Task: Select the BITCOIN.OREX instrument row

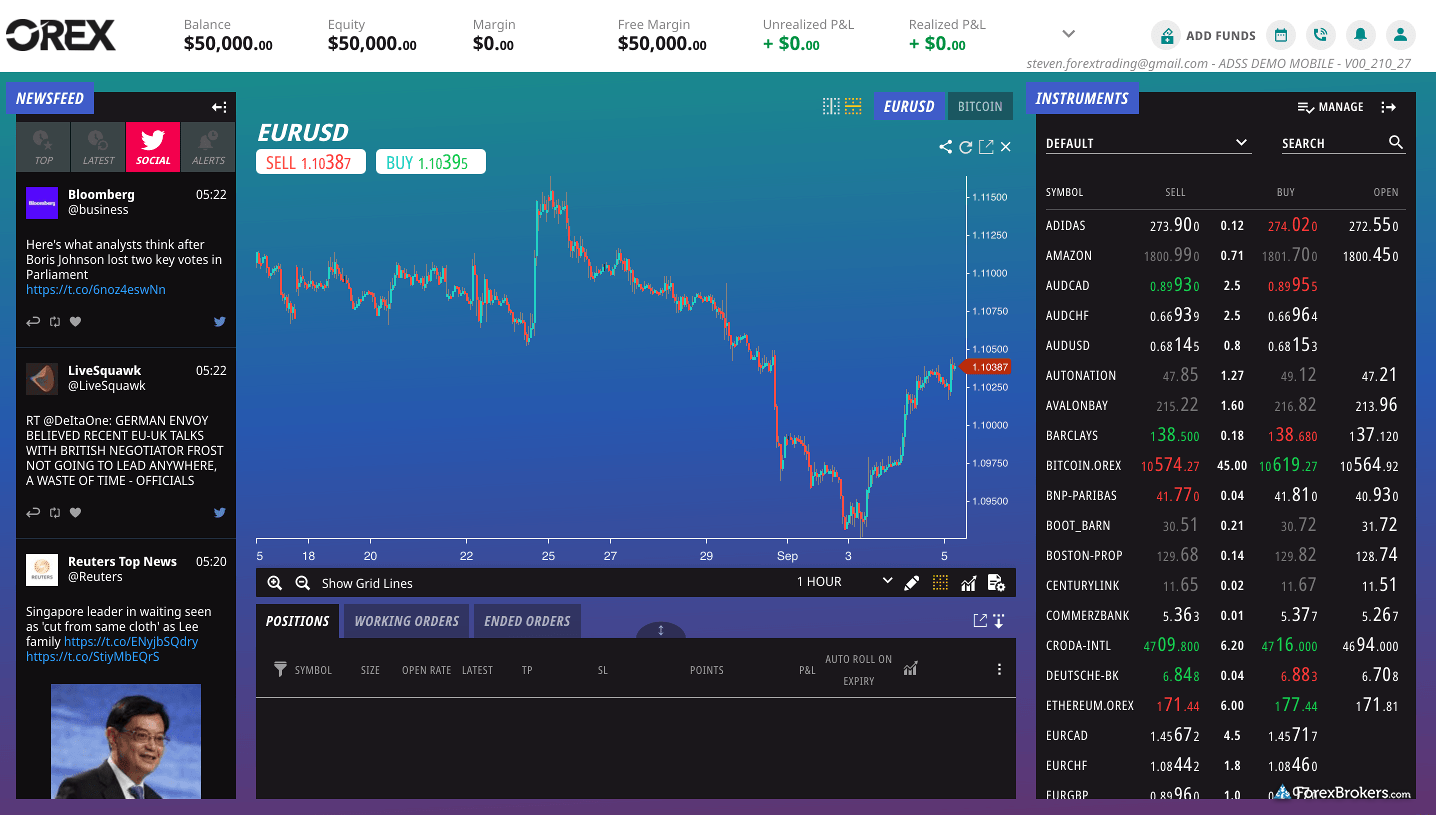Action: pyautogui.click(x=1225, y=466)
